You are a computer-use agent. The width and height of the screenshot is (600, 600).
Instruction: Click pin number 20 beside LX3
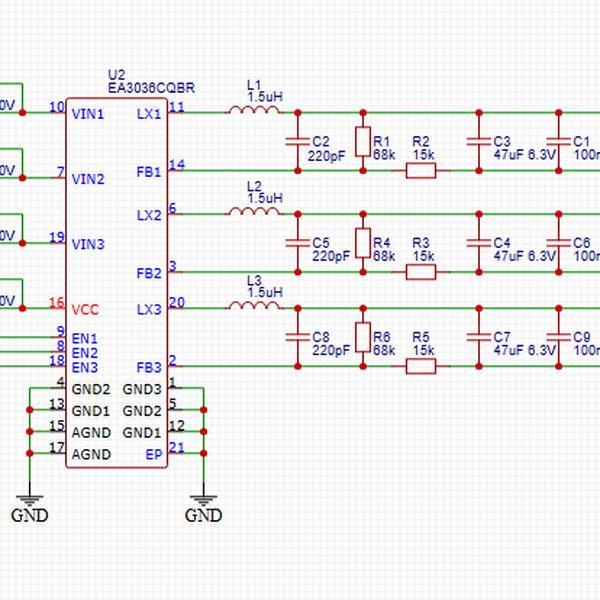coord(177,302)
